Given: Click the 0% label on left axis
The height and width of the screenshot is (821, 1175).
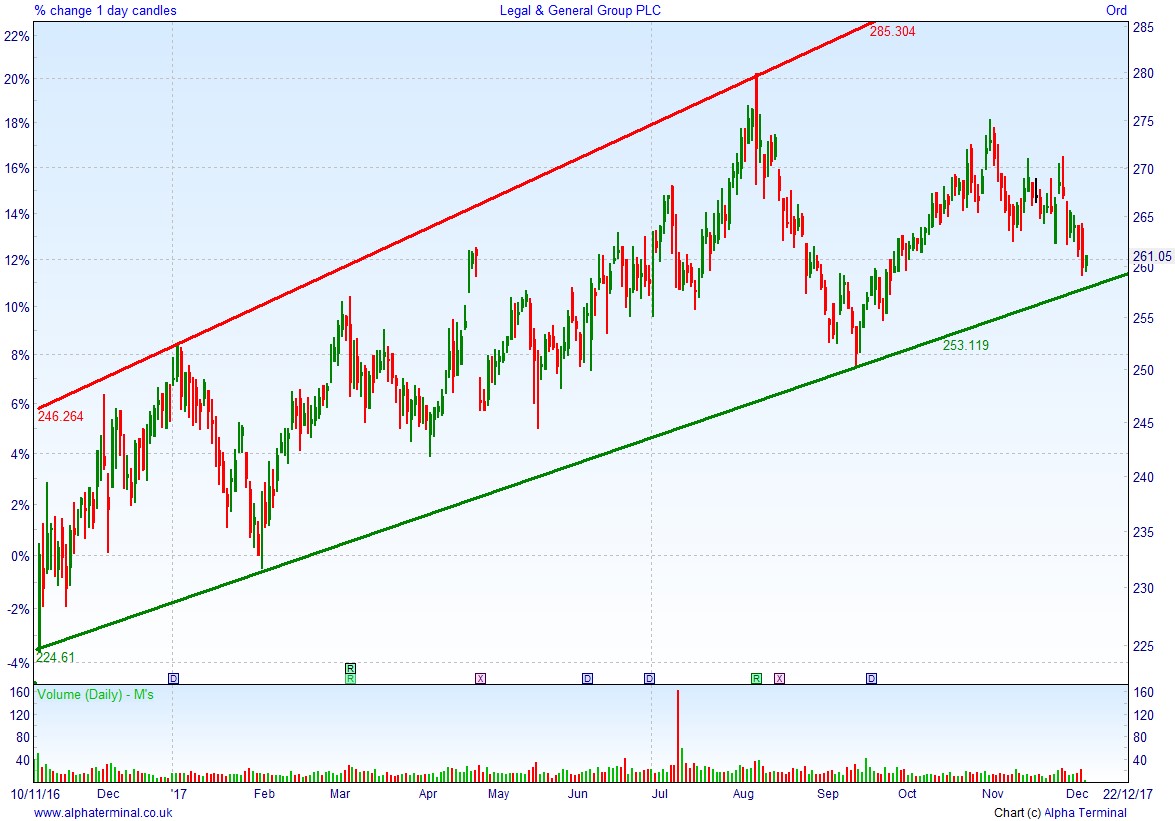Looking at the screenshot, I should point(21,557).
